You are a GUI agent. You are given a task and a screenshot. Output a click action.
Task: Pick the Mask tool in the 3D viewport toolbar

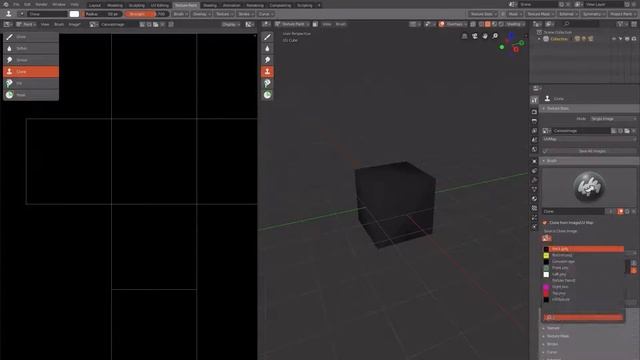267,95
